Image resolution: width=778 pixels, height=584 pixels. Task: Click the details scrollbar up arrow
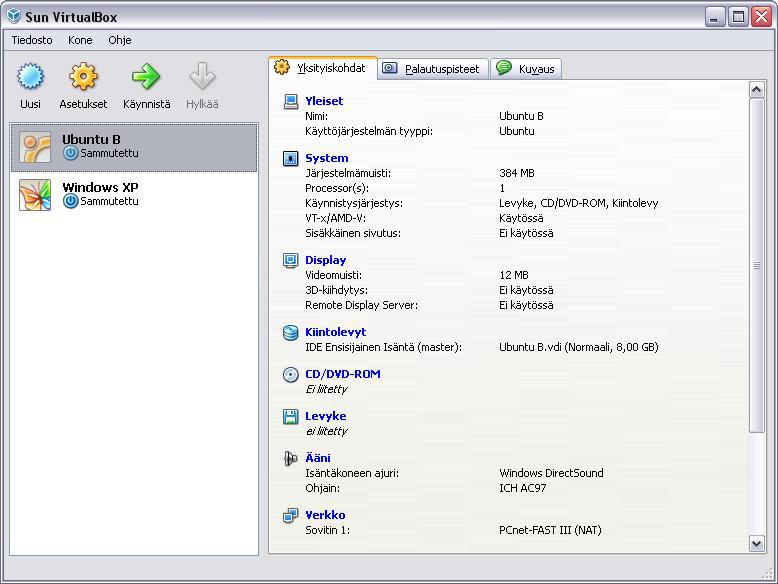point(757,90)
